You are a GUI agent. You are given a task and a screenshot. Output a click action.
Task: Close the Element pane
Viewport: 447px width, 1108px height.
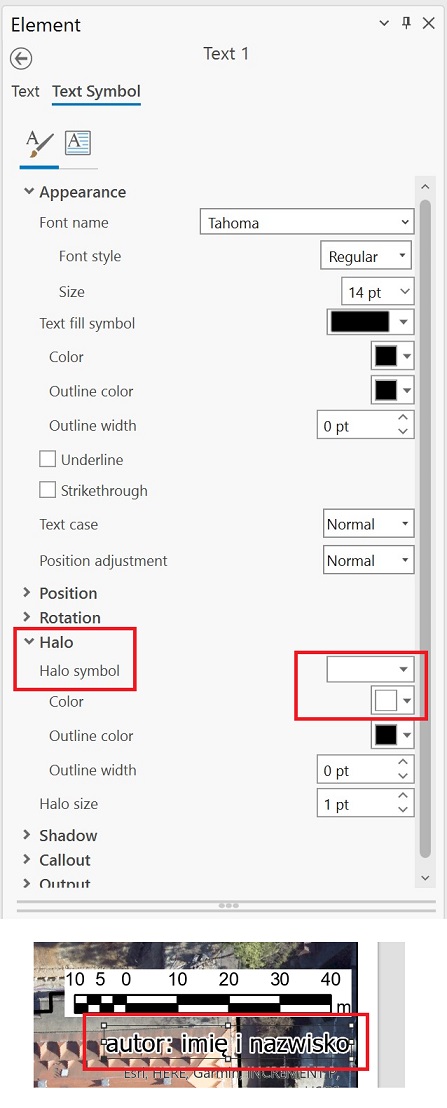(x=429, y=23)
